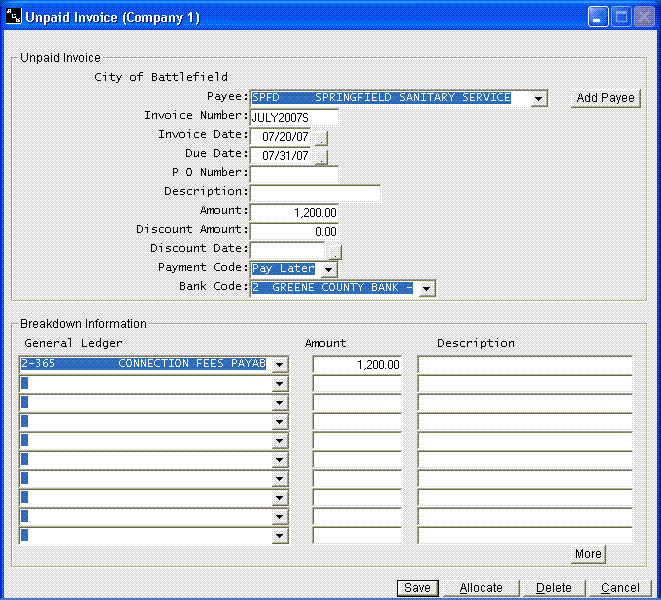Cancel the unpaid invoice entry
This screenshot has width=661, height=600.
(620, 588)
